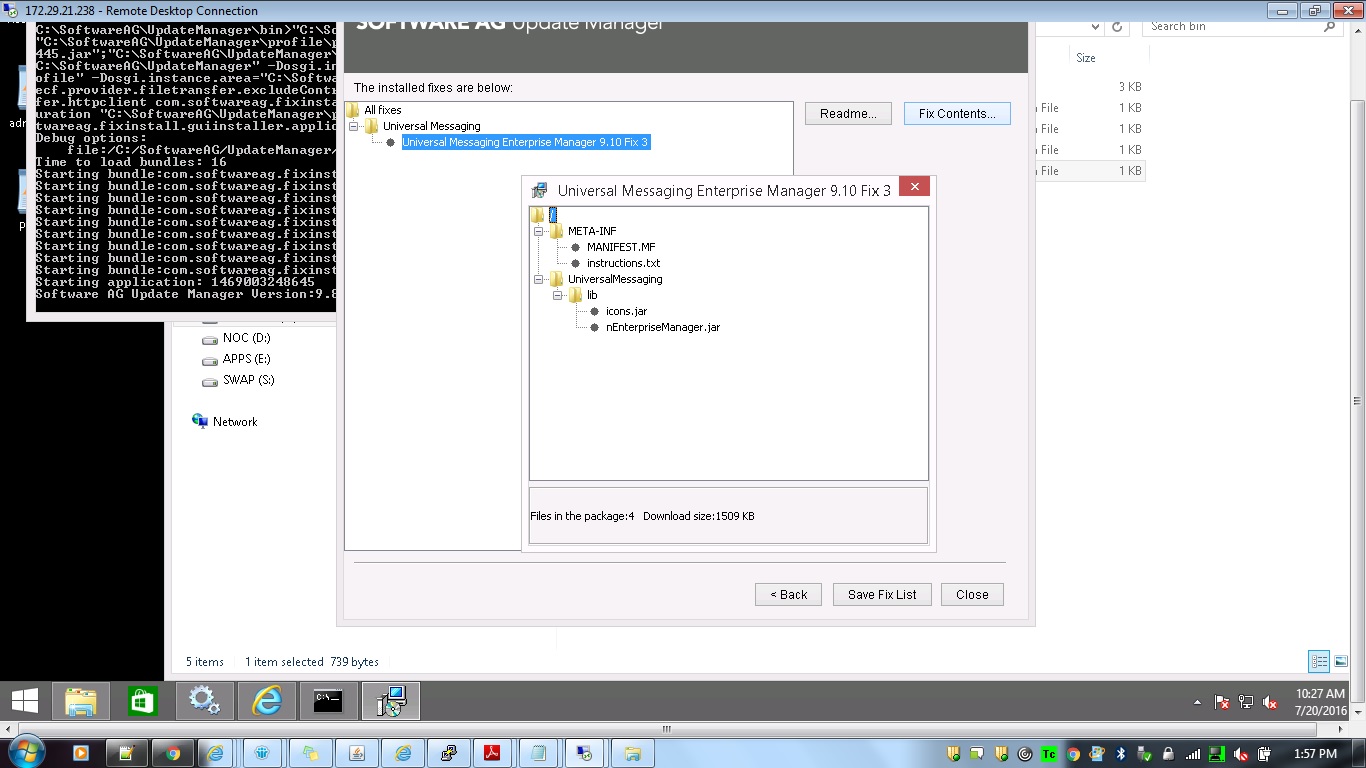Collapse the UniversalMessaging folder node
This screenshot has width=1366, height=768.
539,279
